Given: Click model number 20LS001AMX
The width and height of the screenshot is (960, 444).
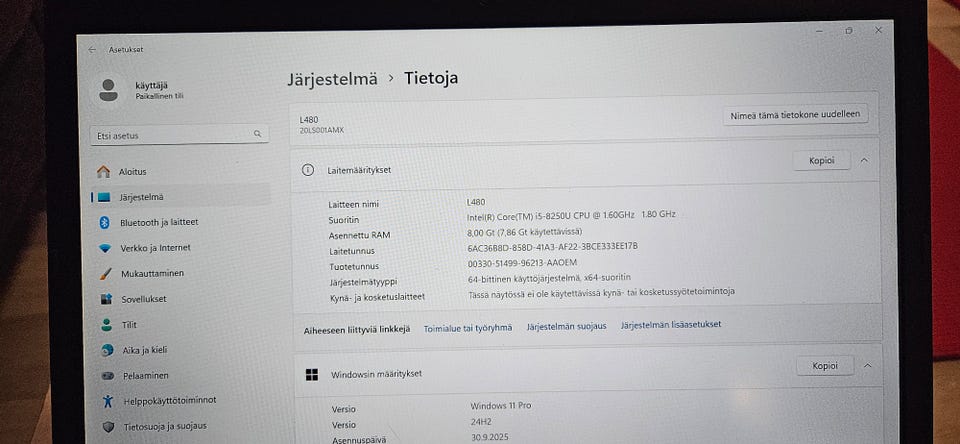Looking at the screenshot, I should pos(322,130).
